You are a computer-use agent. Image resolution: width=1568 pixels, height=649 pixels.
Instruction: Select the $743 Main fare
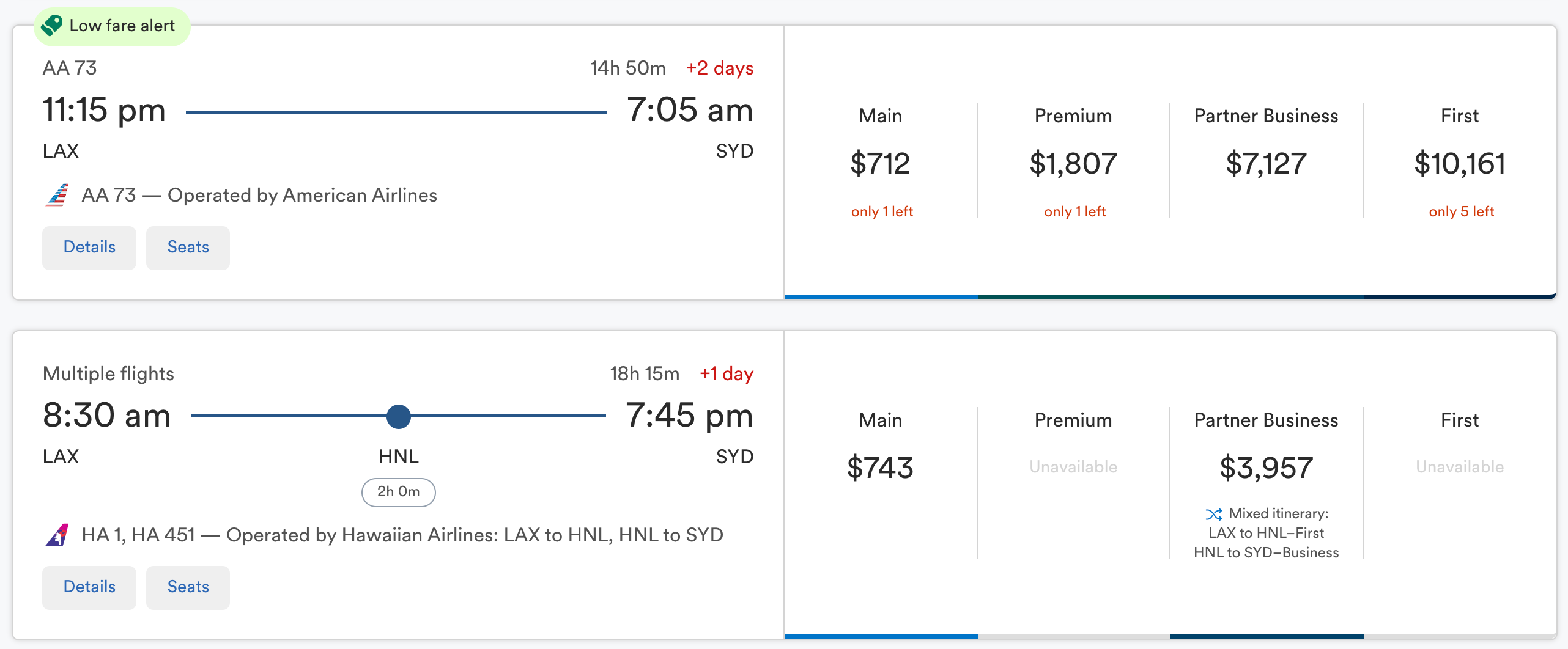pyautogui.click(x=880, y=468)
